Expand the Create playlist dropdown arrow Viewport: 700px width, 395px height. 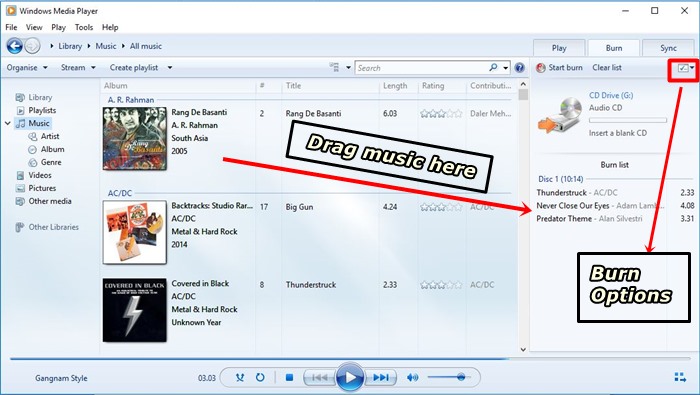tap(170, 68)
